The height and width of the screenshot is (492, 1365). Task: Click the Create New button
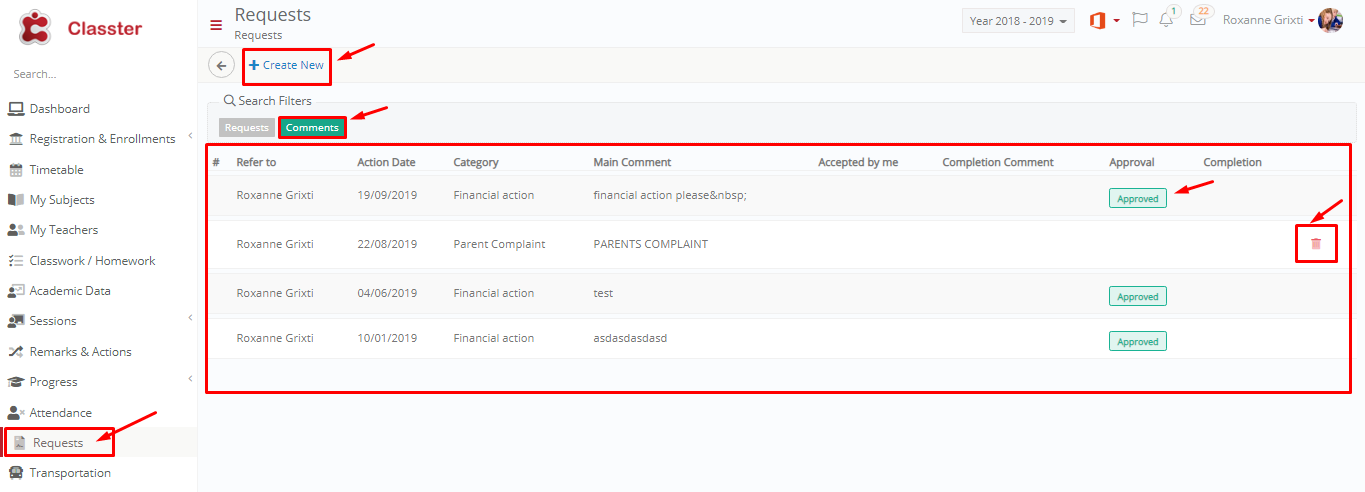point(287,65)
